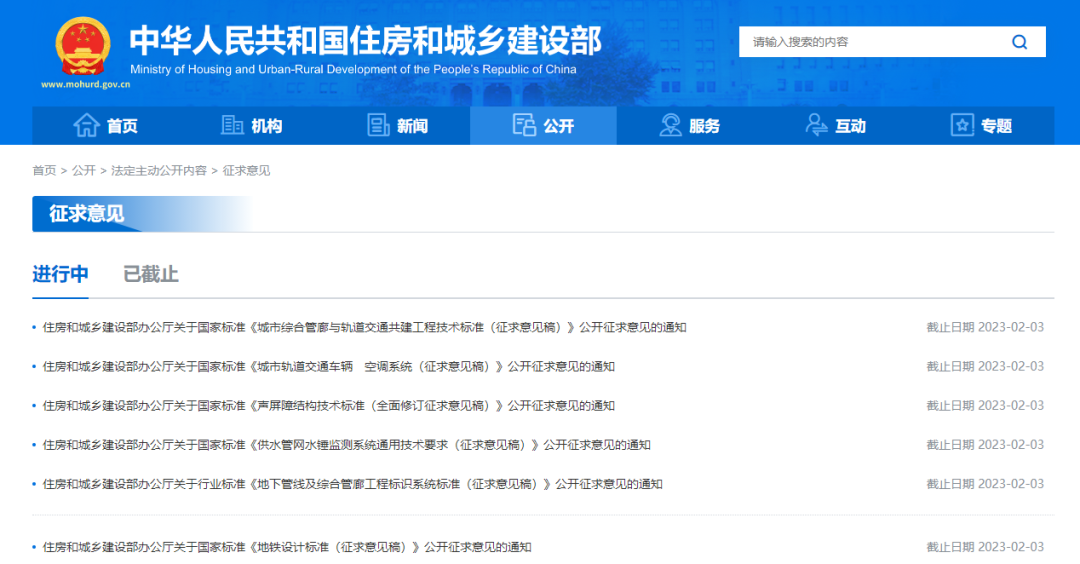The height and width of the screenshot is (564, 1080).
Task: Click the person-arrows icon beside 互动
Action: coord(816,125)
